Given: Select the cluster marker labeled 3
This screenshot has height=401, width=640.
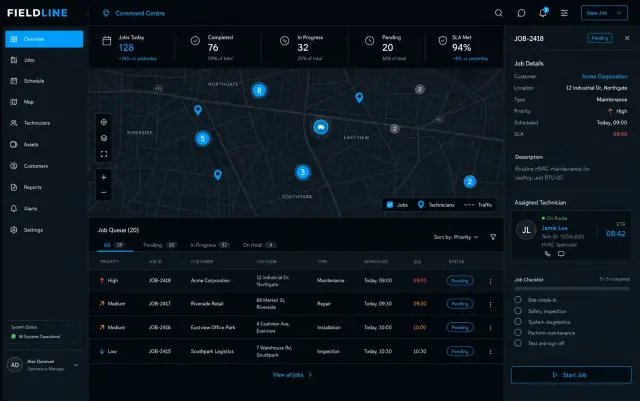Looking at the screenshot, I should click(302, 172).
